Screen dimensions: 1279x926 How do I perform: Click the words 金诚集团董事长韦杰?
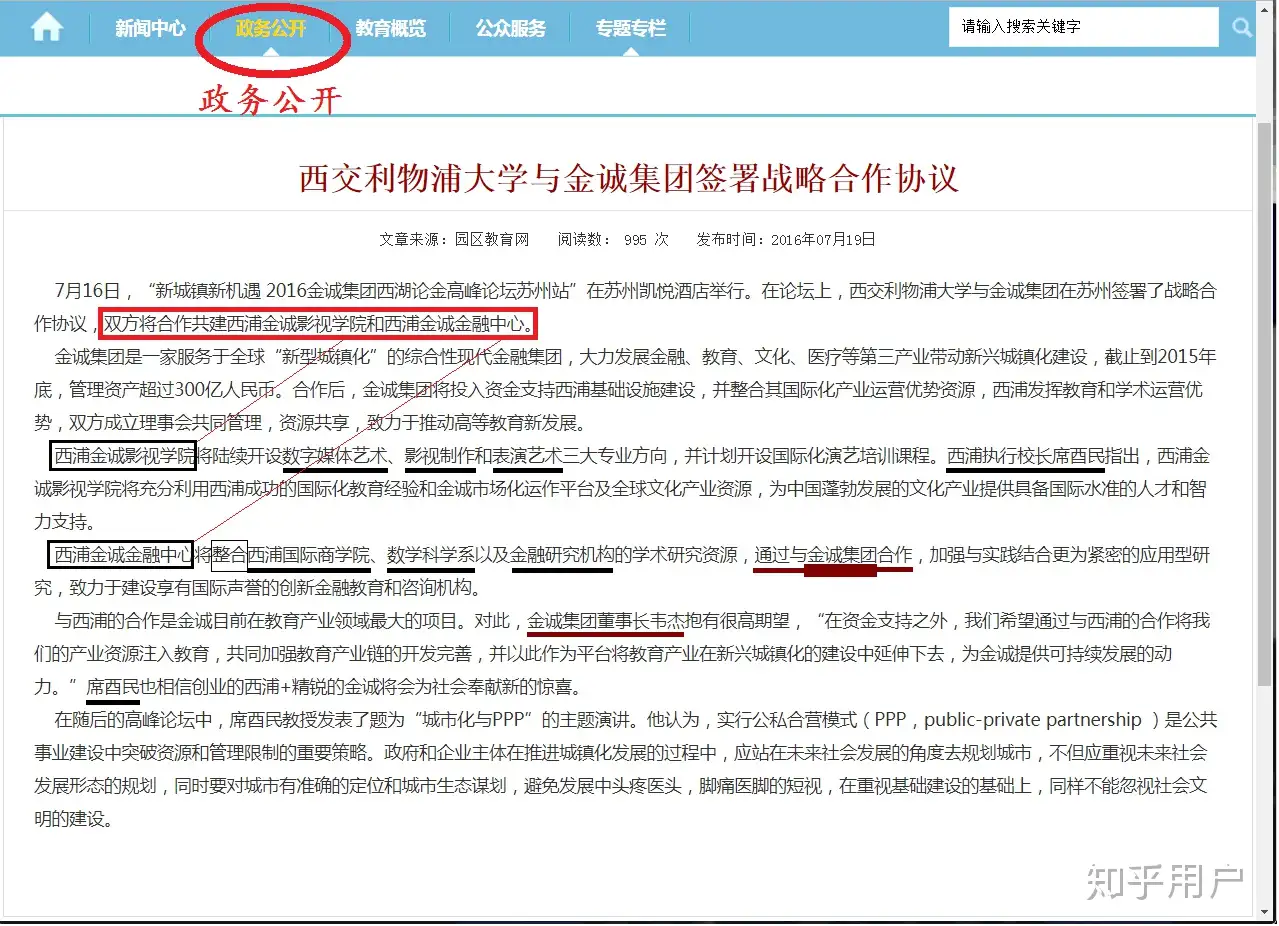[605, 620]
